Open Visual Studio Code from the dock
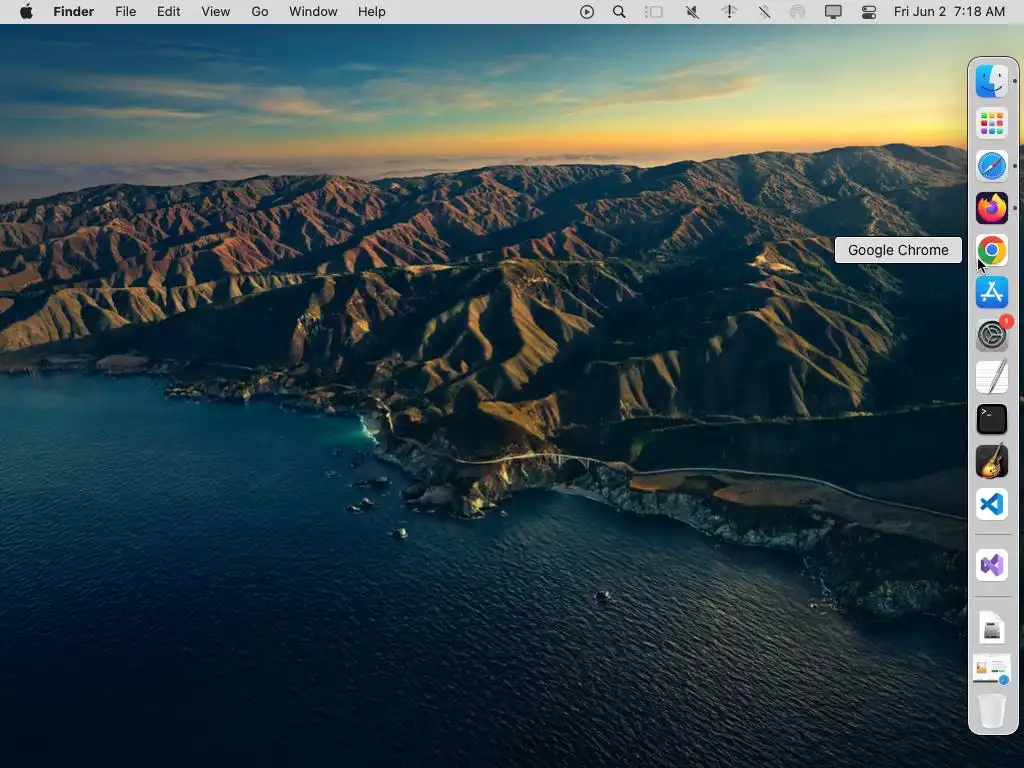This screenshot has width=1024, height=768. point(992,504)
